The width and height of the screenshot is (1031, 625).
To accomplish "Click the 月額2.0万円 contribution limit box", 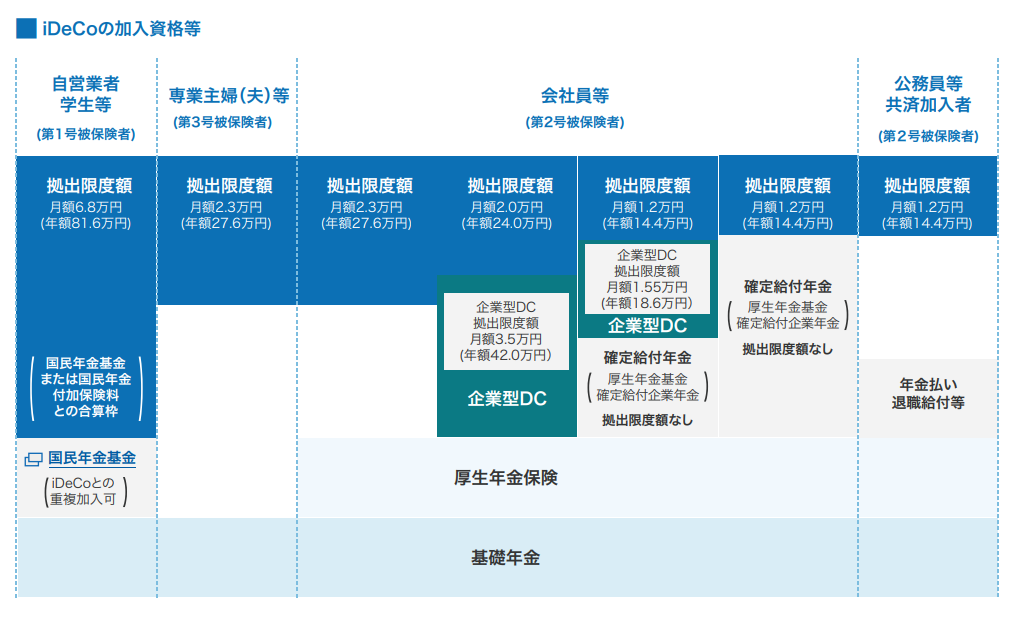I will pos(507,204).
